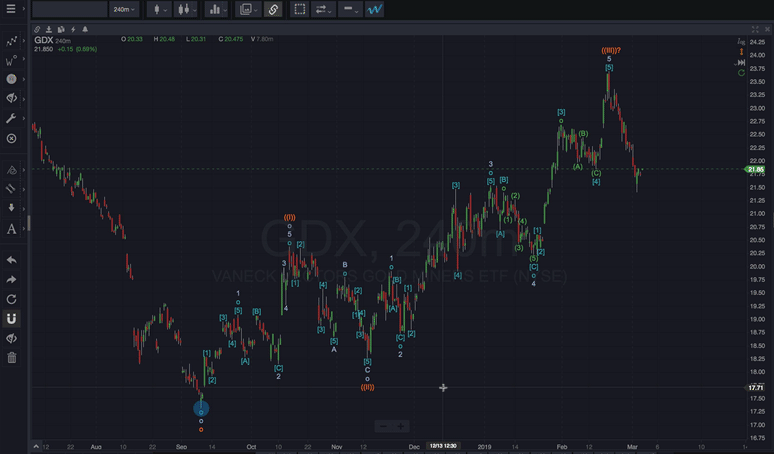Click the zoom out minus button
This screenshot has height=454, width=774.
(x=384, y=426)
